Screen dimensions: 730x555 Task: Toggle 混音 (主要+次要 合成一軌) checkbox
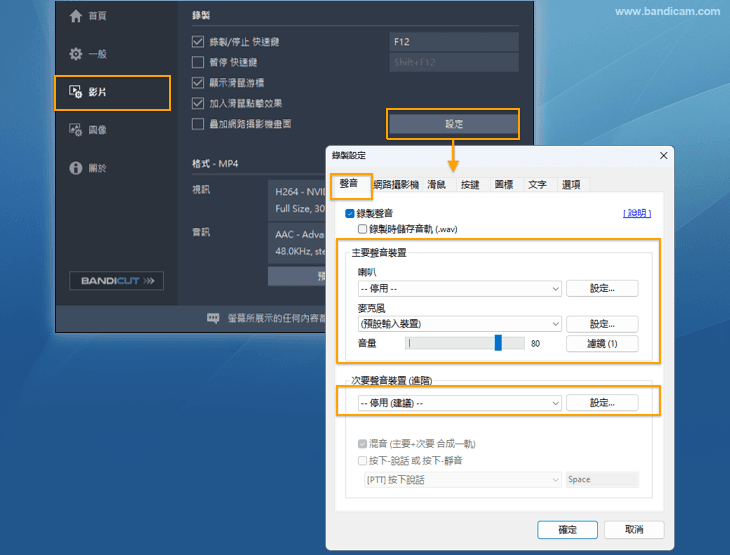point(362,444)
